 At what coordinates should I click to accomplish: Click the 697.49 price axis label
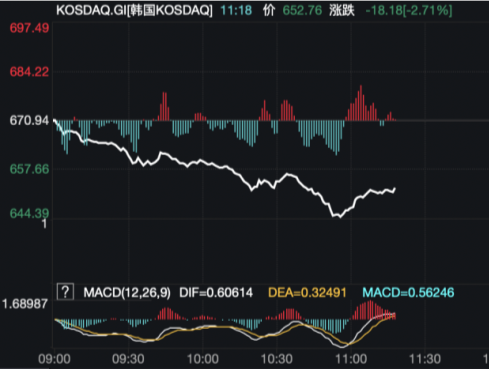pyautogui.click(x=29, y=28)
